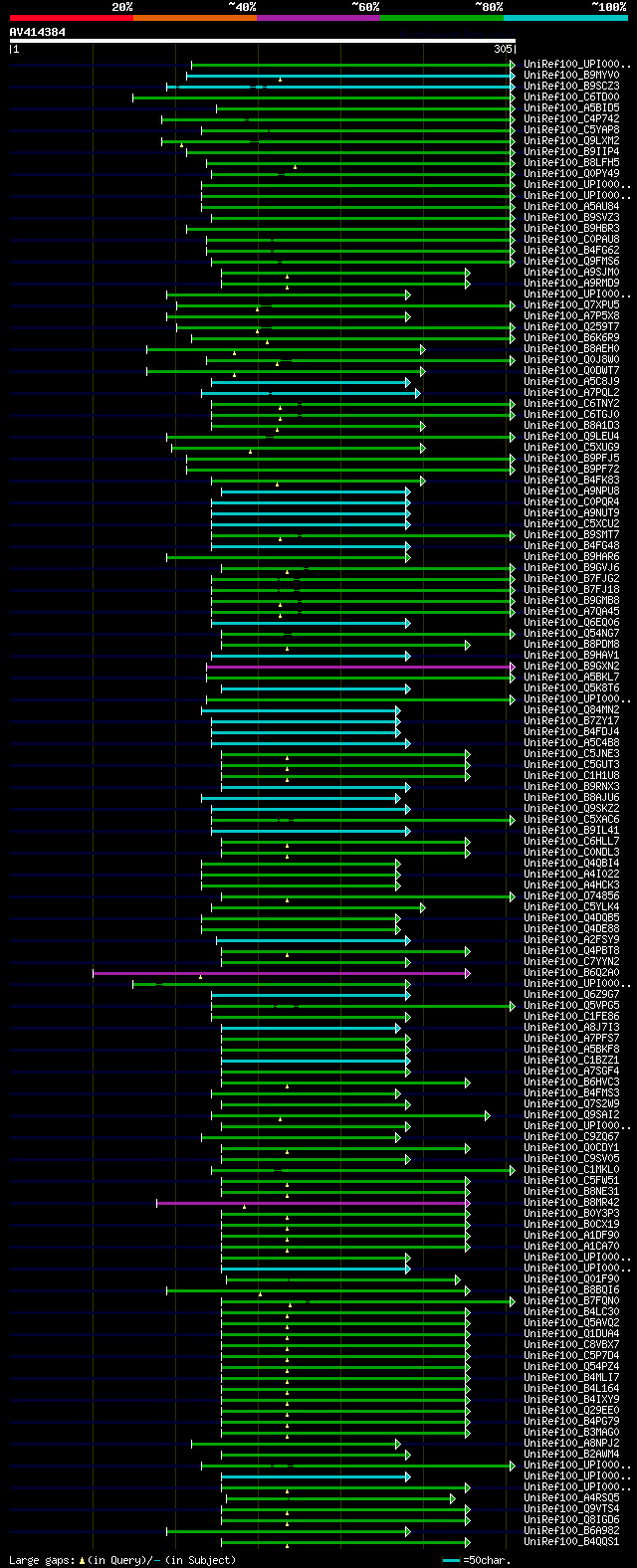Select the UniRef100_C6TNY2 label
This screenshot has width=637, height=1568.
tap(571, 403)
